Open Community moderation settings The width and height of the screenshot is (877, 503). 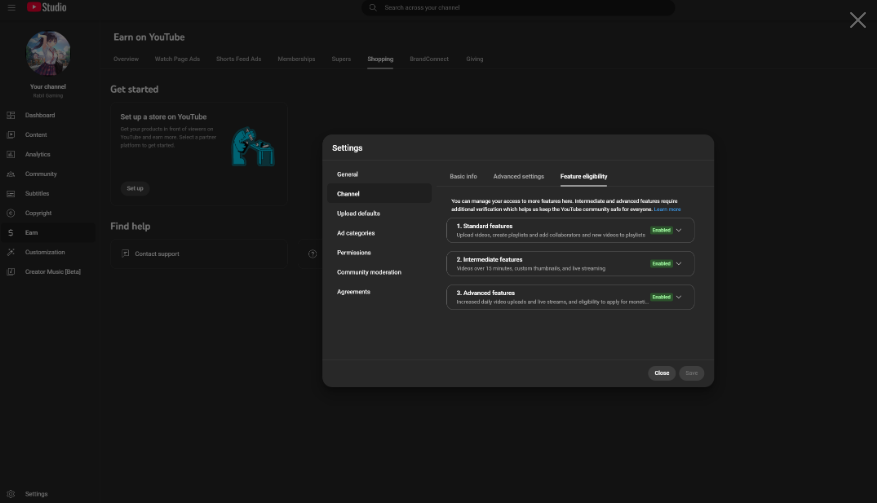tap(379, 272)
